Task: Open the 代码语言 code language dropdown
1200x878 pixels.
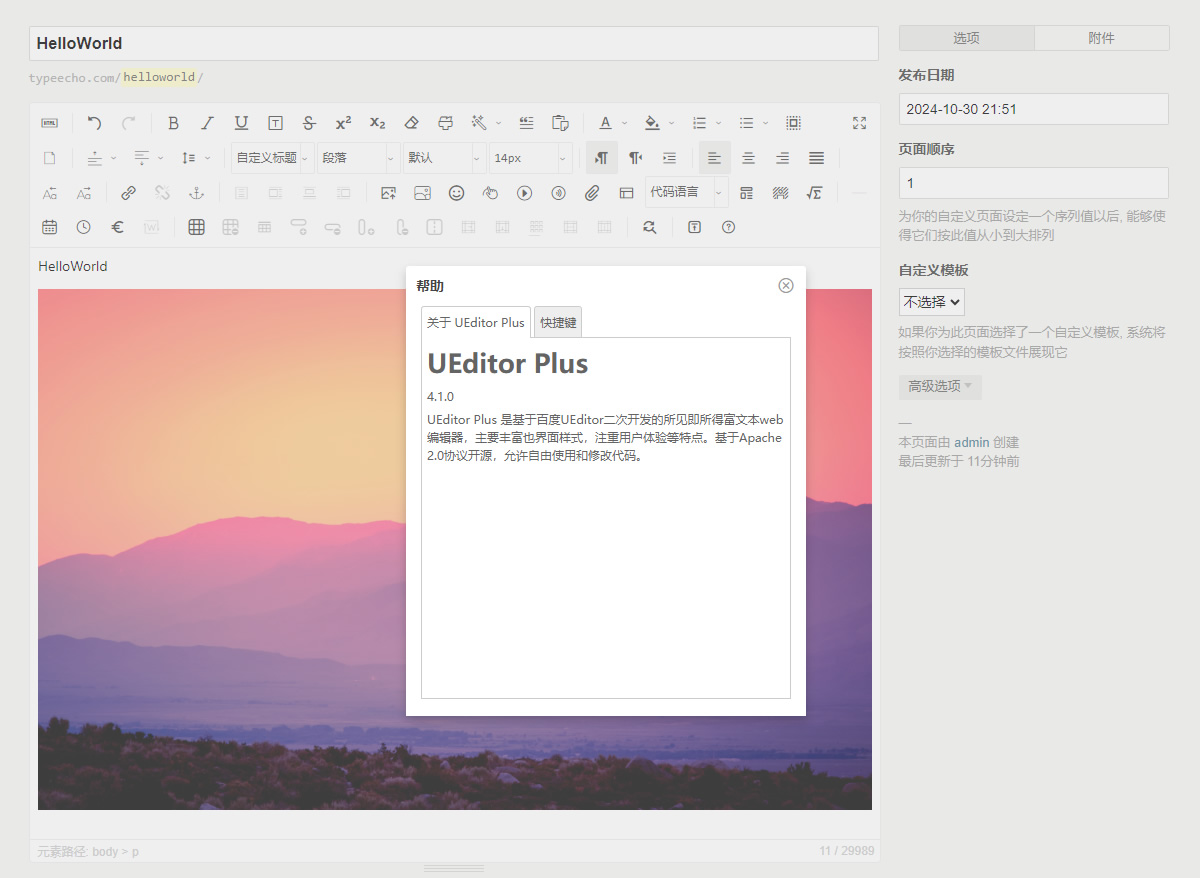Action: click(687, 192)
